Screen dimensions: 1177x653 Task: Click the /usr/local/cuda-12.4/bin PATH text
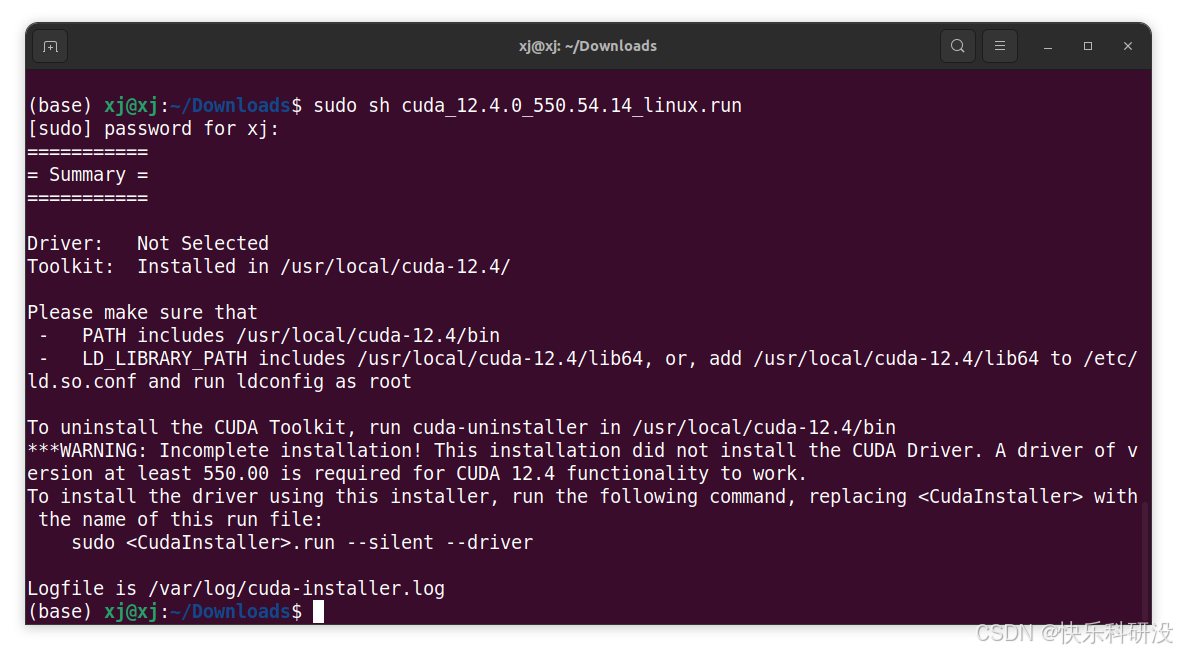click(x=368, y=336)
